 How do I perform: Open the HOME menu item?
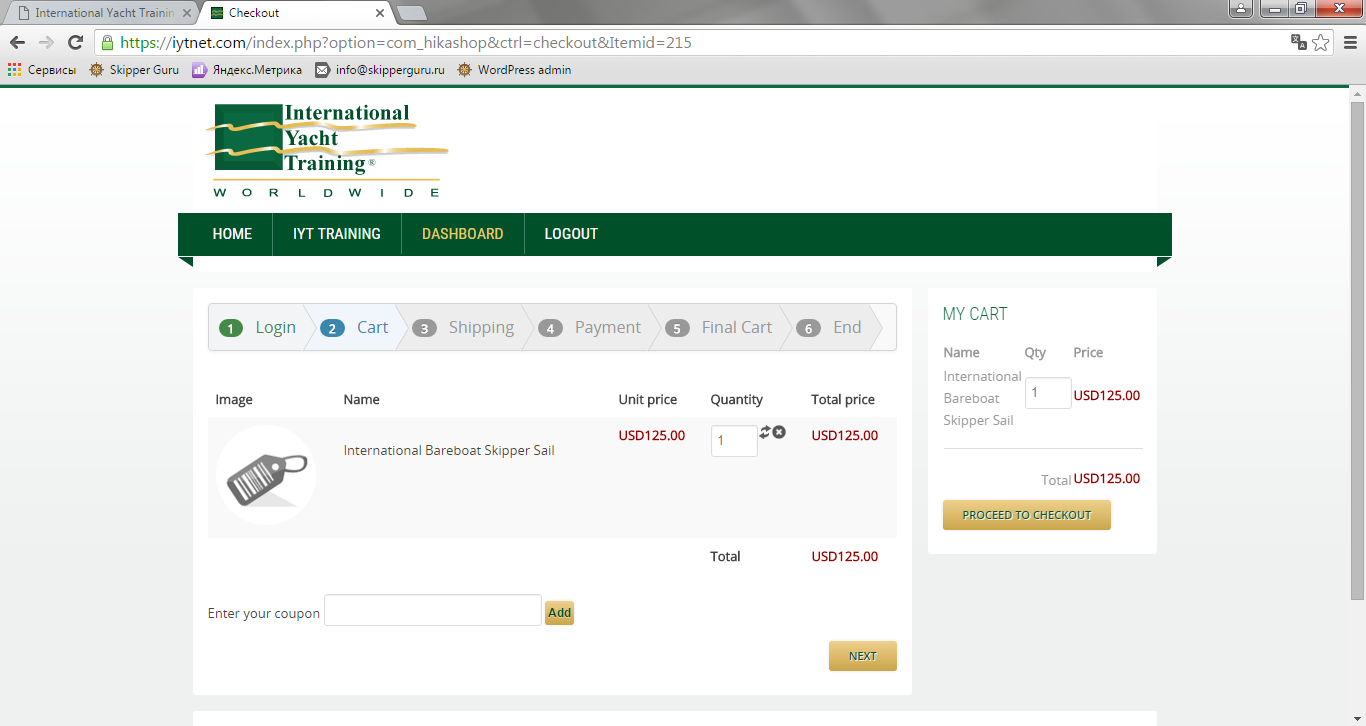pyautogui.click(x=232, y=234)
